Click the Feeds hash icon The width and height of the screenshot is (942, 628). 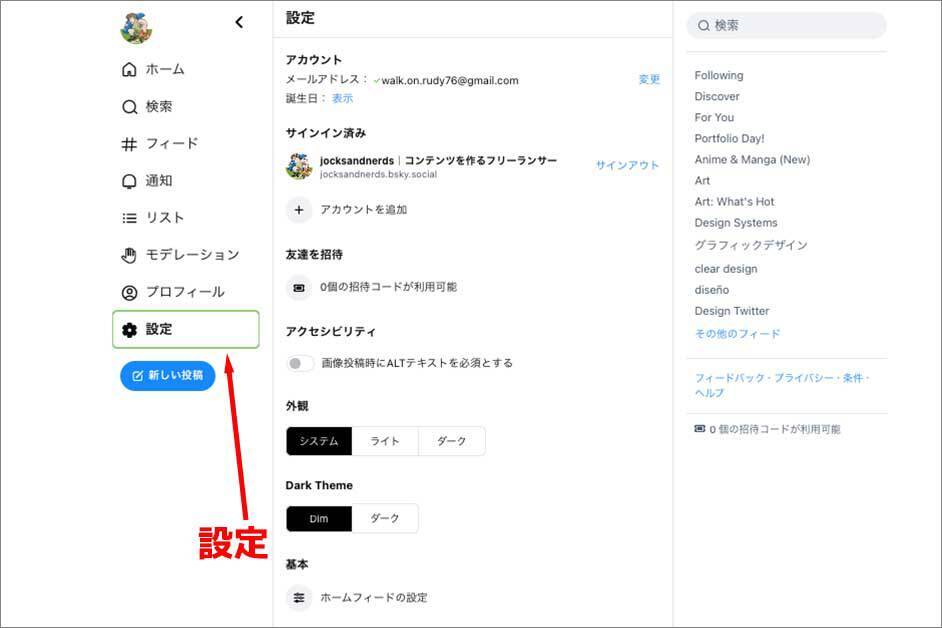[129, 144]
